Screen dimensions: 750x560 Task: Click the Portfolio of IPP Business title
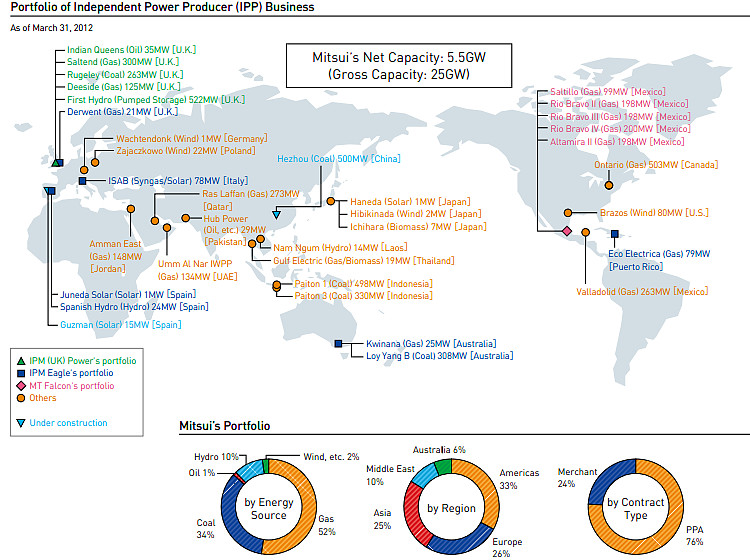163,7
